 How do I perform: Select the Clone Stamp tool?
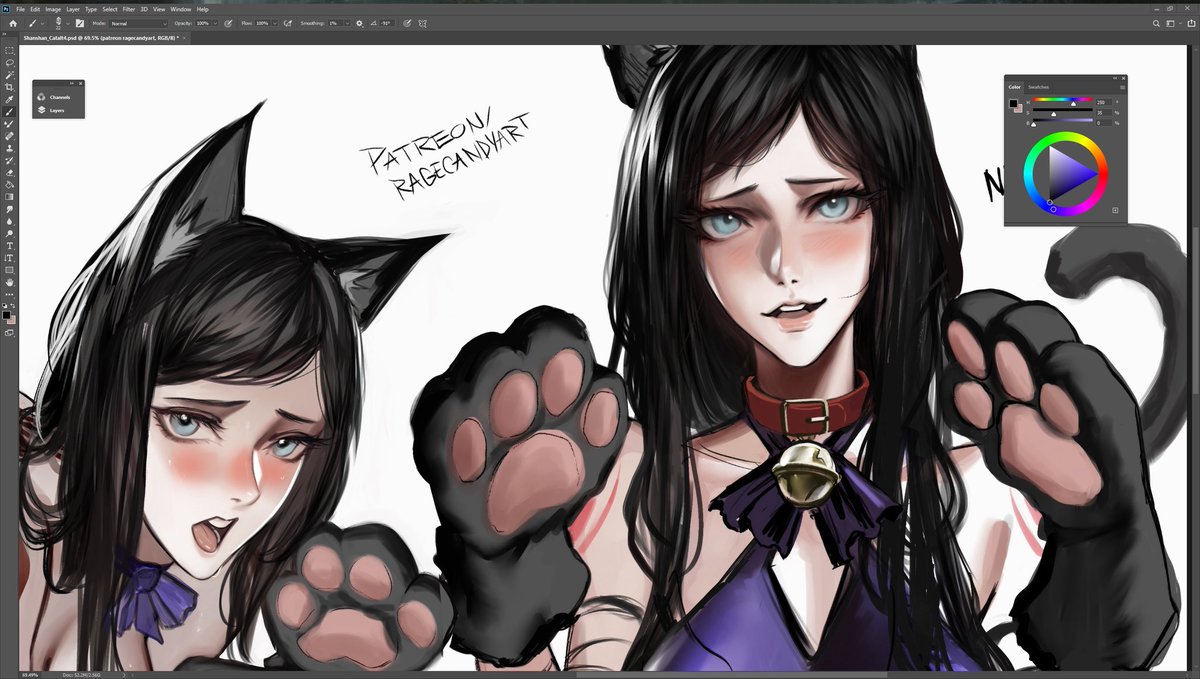10,147
